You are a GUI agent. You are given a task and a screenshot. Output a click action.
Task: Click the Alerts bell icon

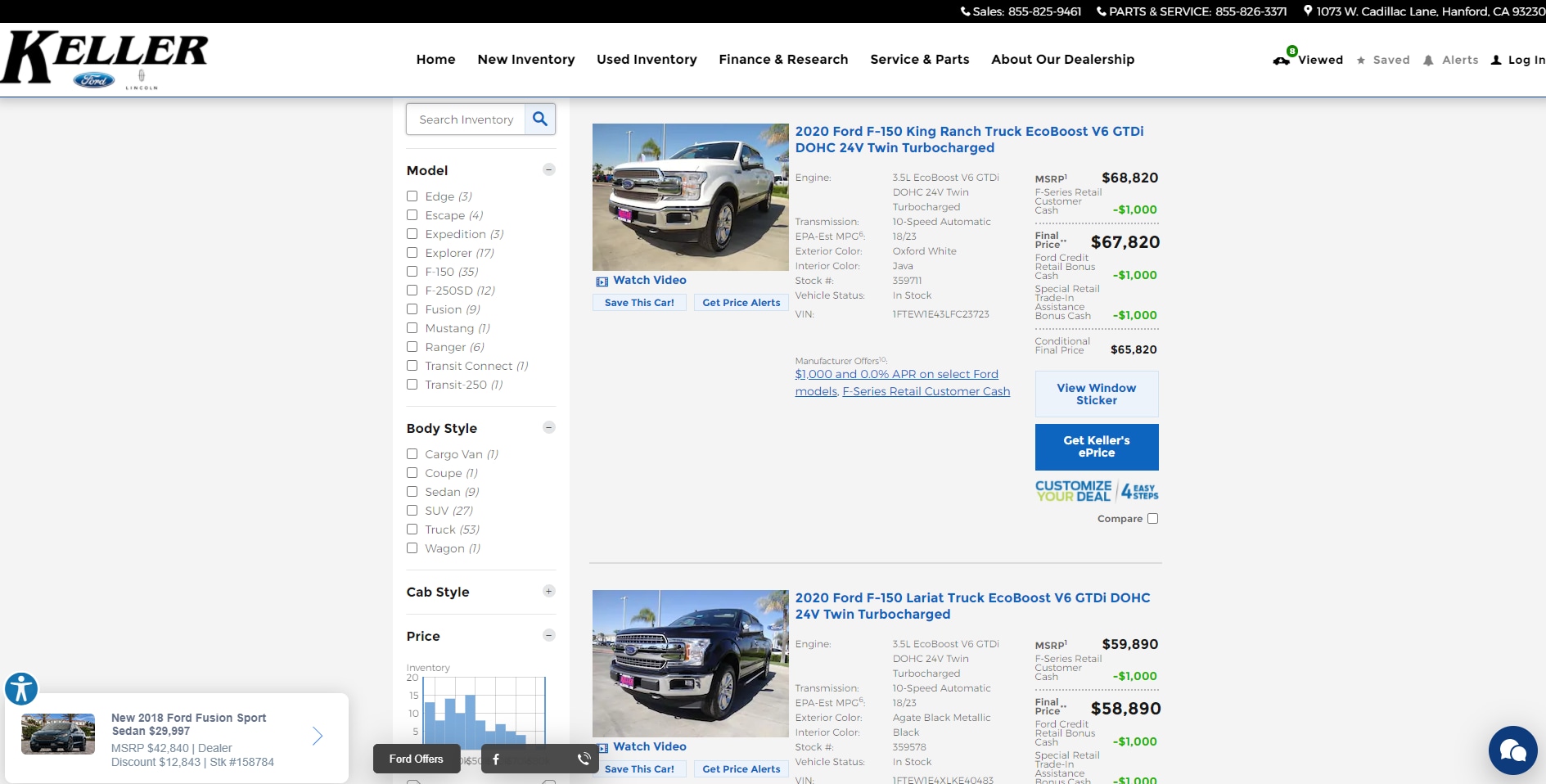(1428, 61)
